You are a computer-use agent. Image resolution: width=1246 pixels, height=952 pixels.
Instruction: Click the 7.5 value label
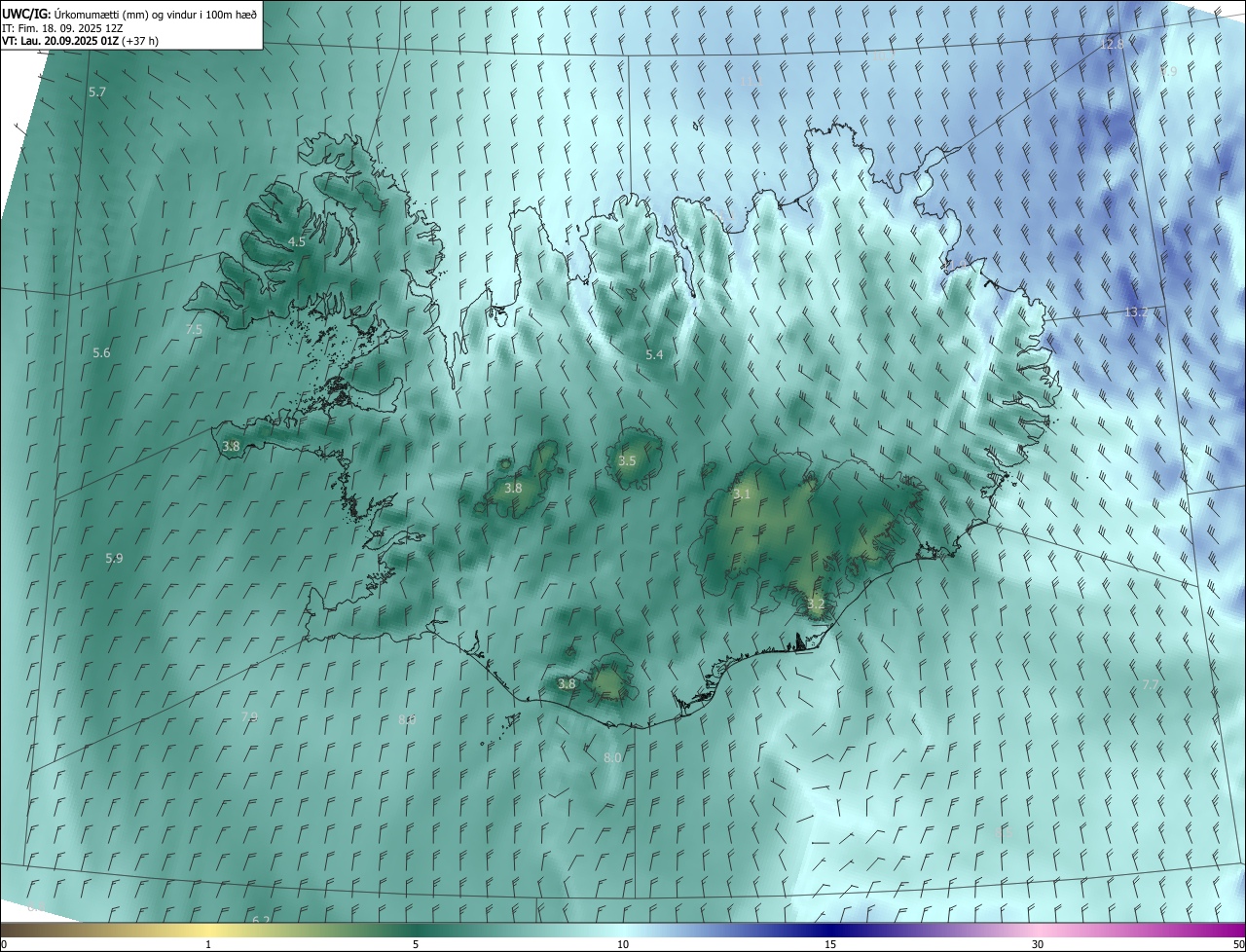coord(194,330)
